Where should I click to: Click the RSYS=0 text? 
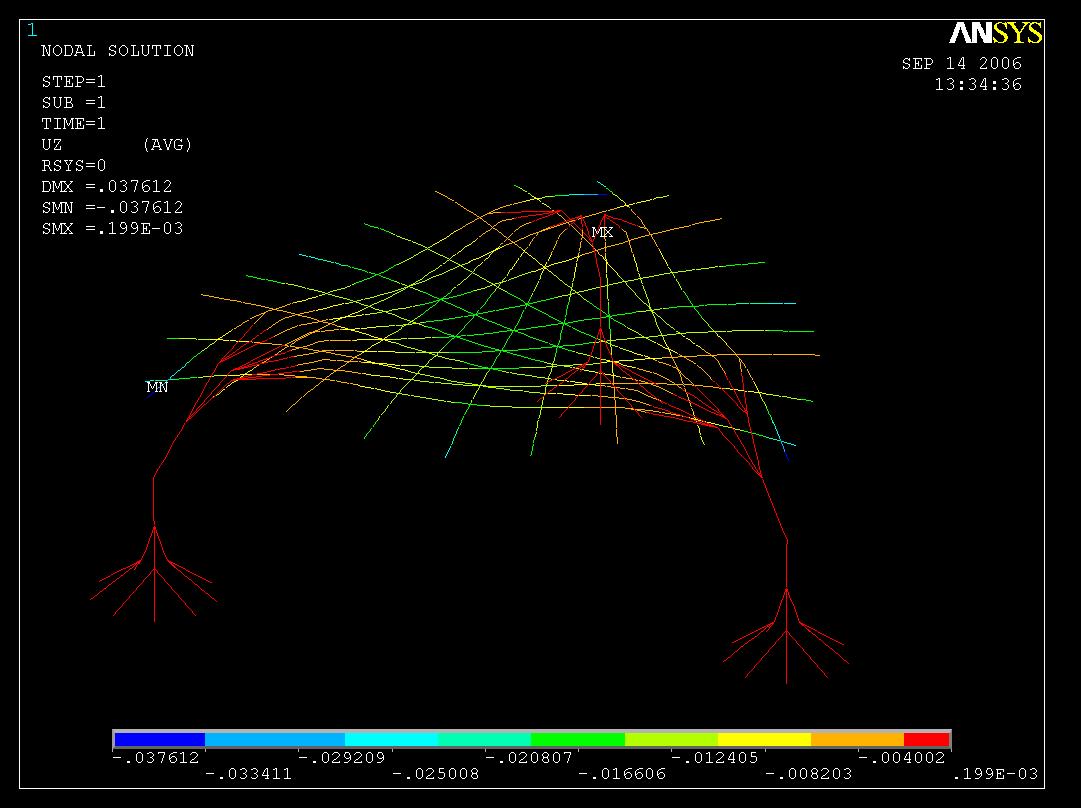74,165
